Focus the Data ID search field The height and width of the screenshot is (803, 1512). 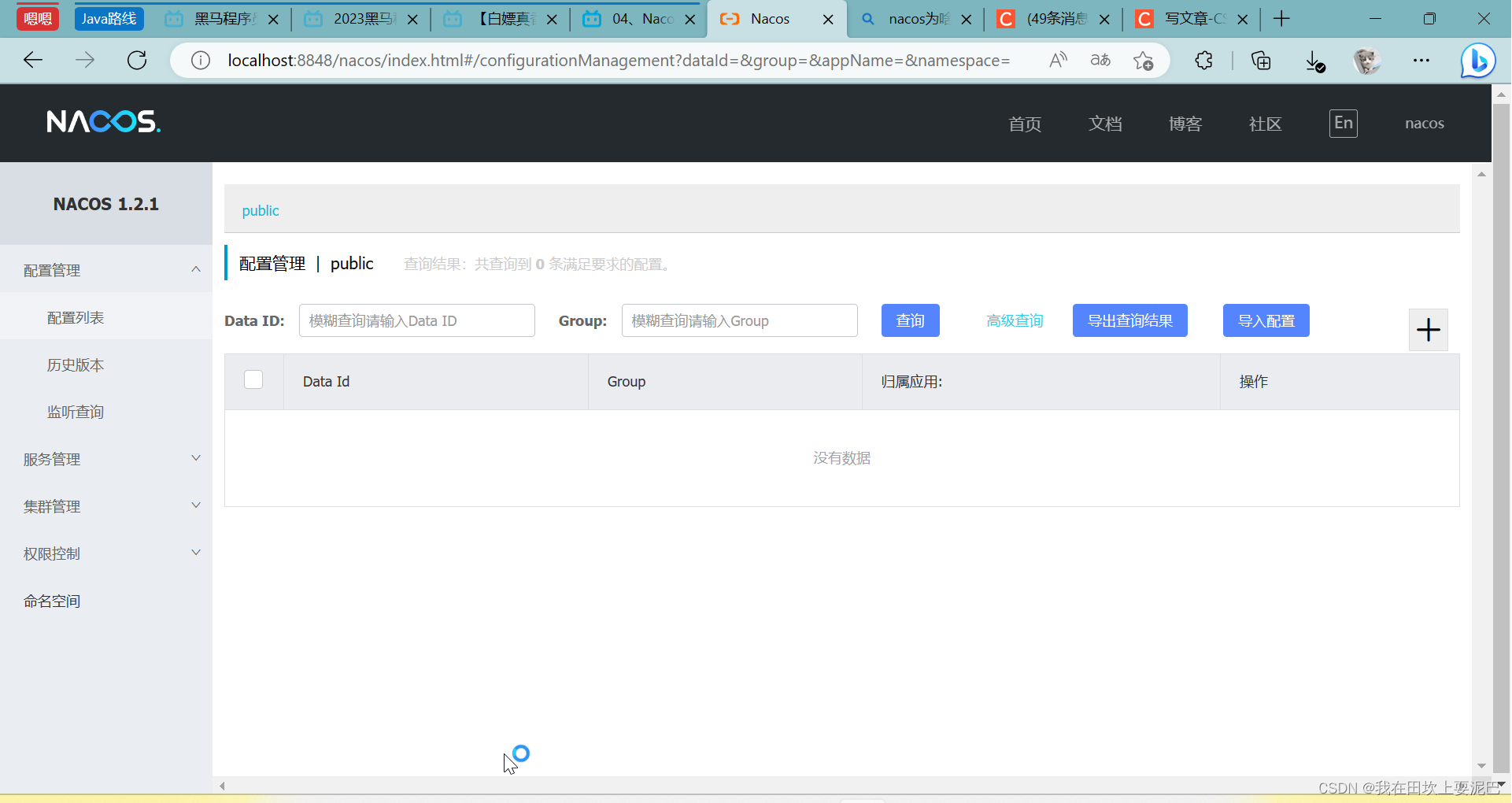coord(417,320)
